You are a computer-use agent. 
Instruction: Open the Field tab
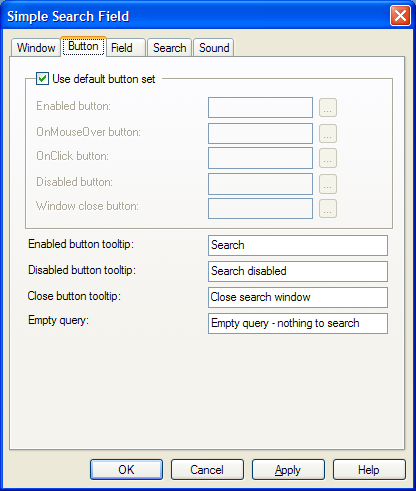coord(126,48)
